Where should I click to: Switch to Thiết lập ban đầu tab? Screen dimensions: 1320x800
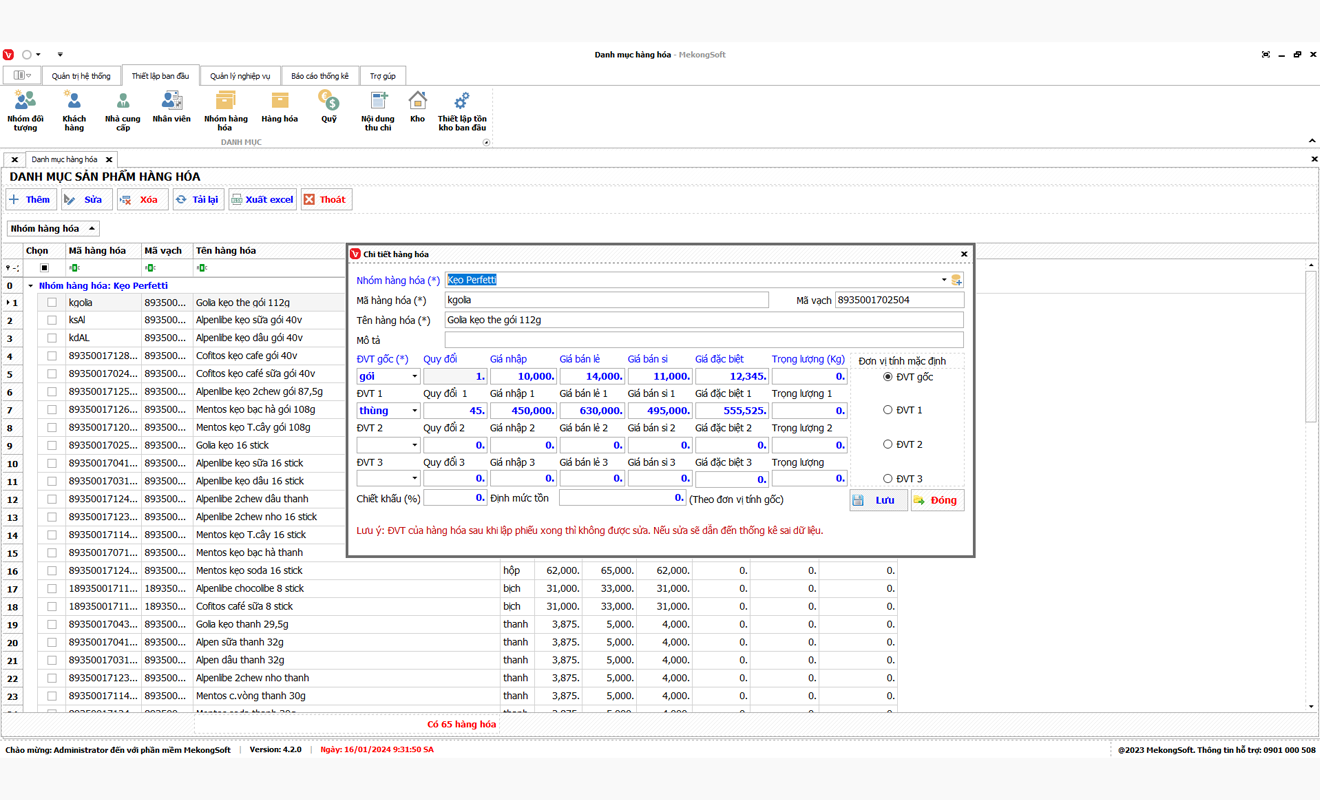[x=160, y=76]
